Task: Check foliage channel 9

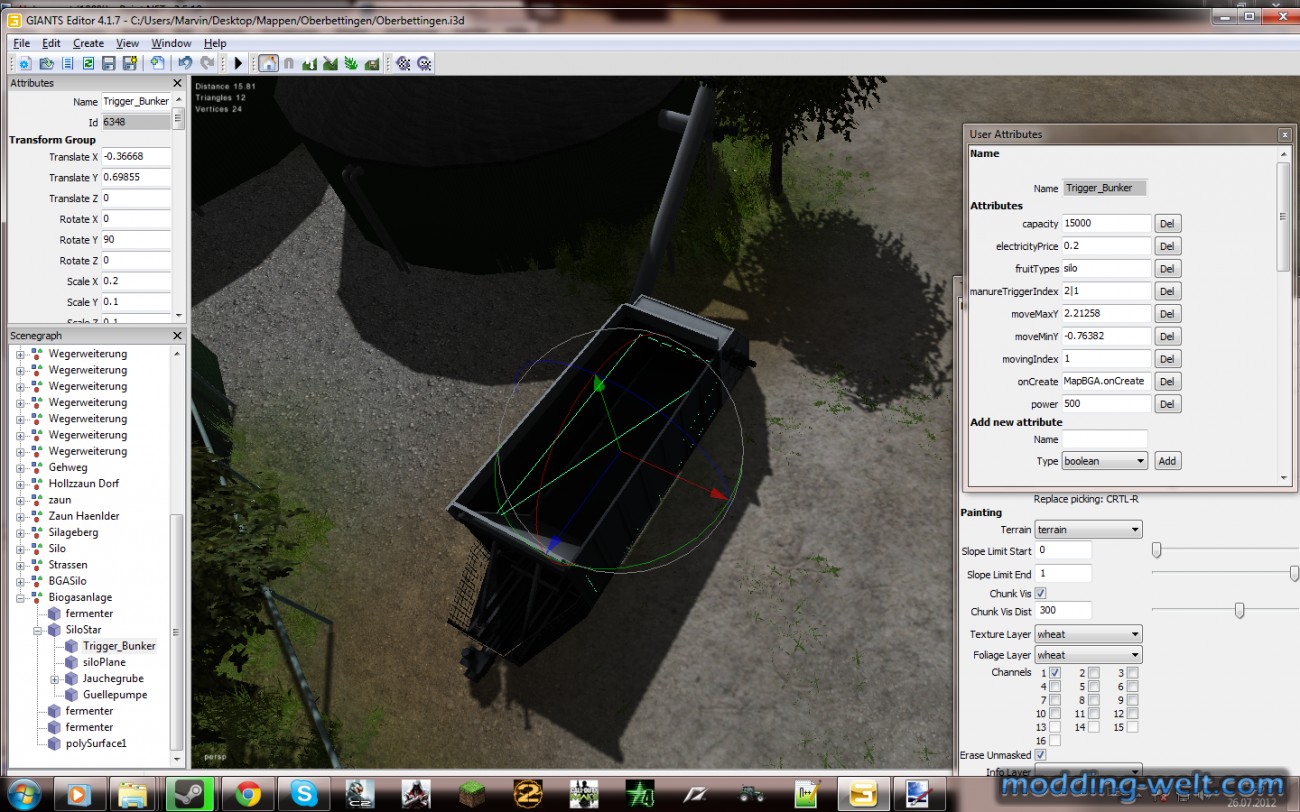Action: [1132, 700]
